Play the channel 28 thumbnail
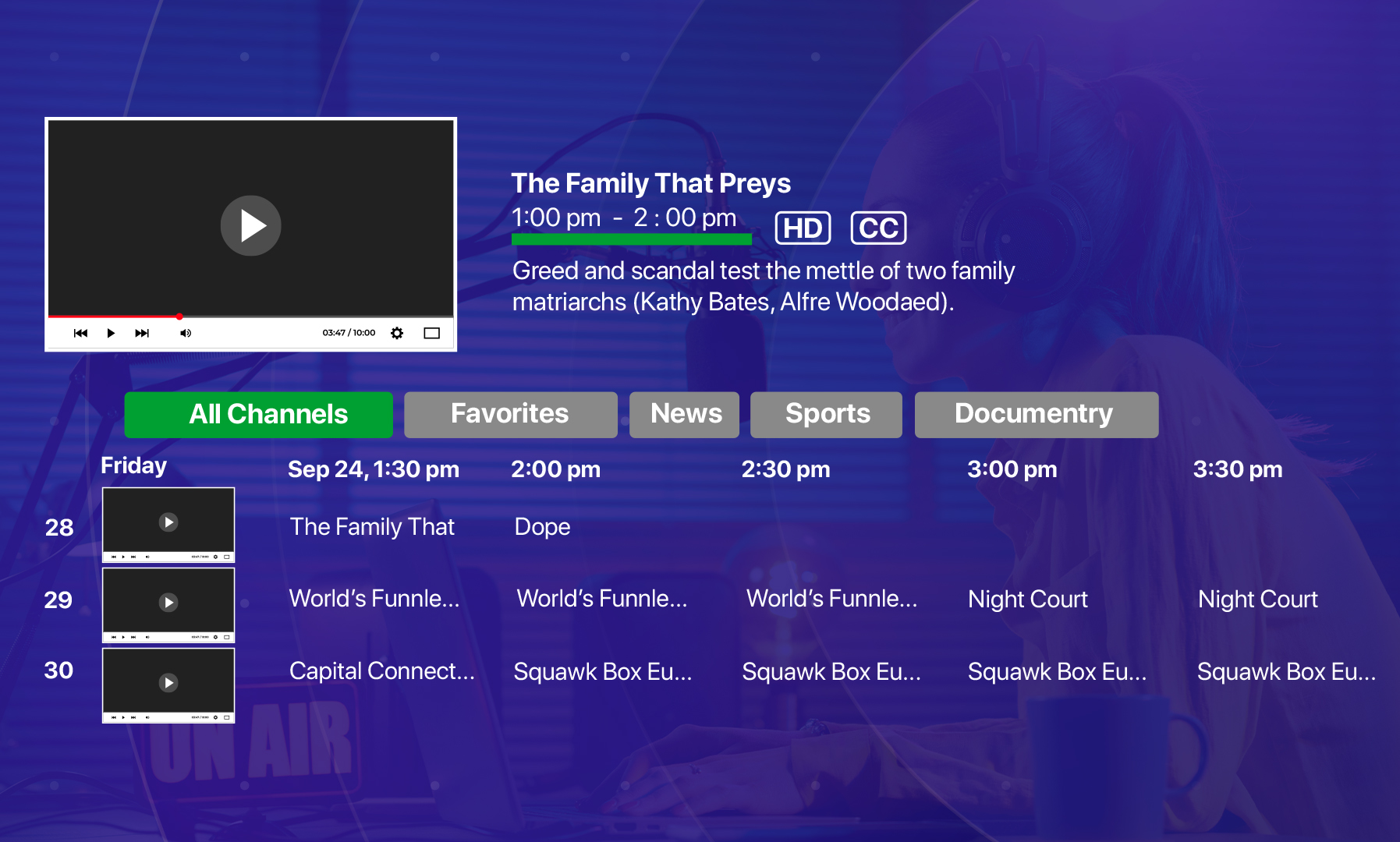The height and width of the screenshot is (842, 1400). pos(168,524)
